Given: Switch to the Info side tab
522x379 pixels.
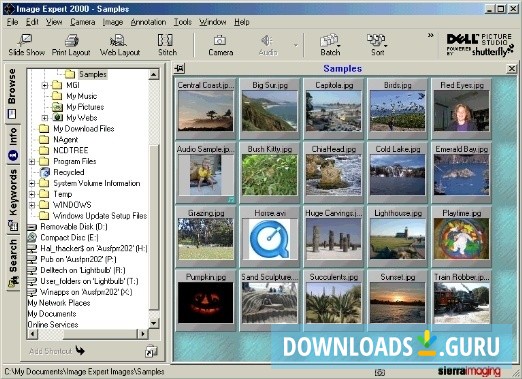Looking at the screenshot, I should coord(13,145).
